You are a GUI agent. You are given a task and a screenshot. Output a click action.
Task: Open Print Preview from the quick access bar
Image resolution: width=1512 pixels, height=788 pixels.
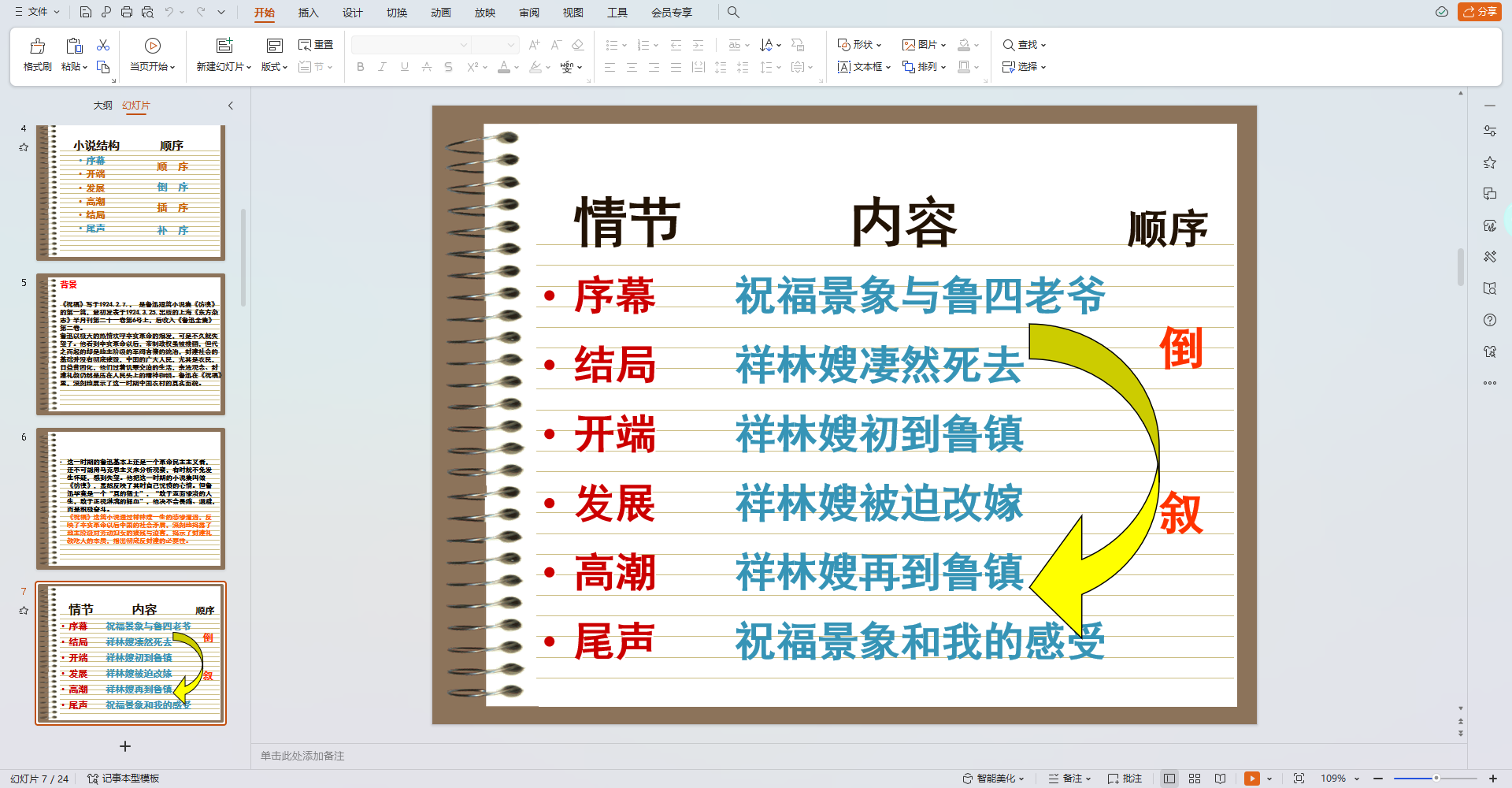pos(147,12)
